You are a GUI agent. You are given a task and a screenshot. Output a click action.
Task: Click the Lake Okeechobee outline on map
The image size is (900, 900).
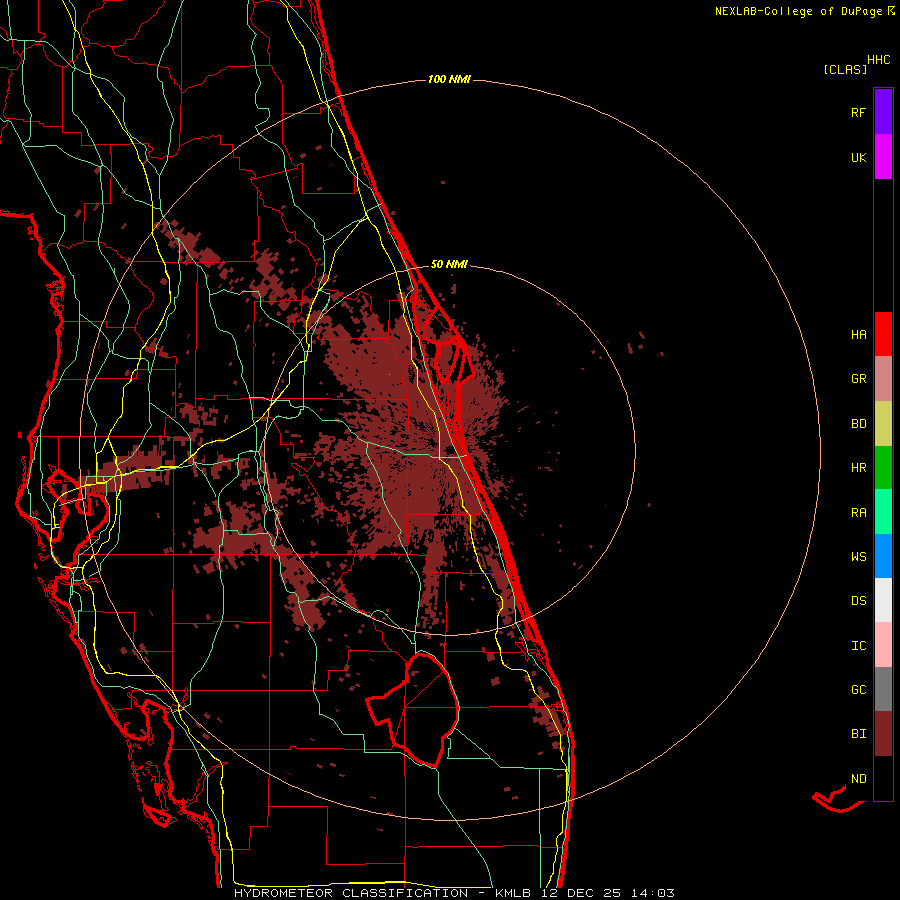click(x=413, y=710)
